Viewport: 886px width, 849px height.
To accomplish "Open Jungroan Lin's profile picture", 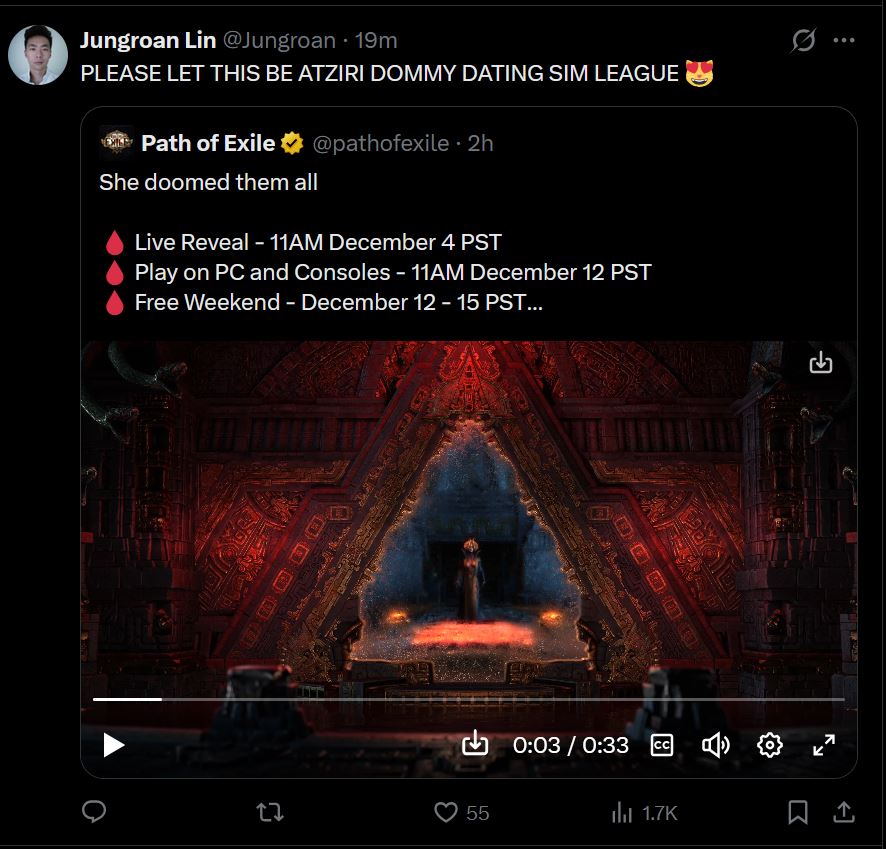I will click(38, 55).
